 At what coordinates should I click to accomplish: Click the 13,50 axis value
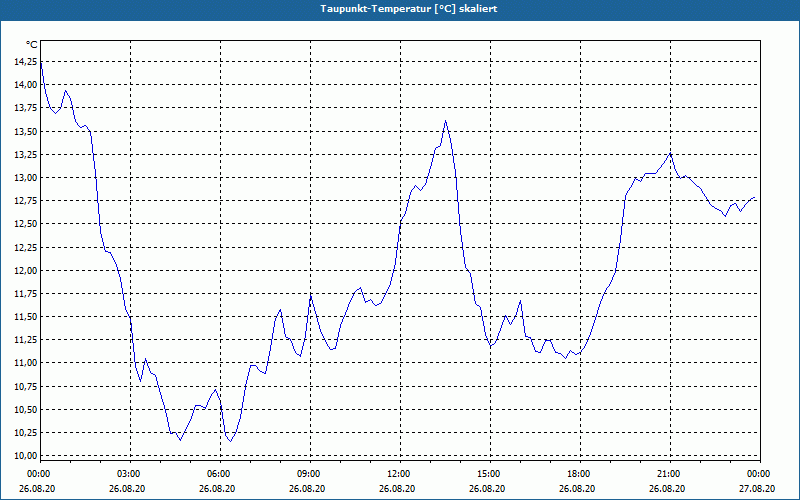click(26, 131)
